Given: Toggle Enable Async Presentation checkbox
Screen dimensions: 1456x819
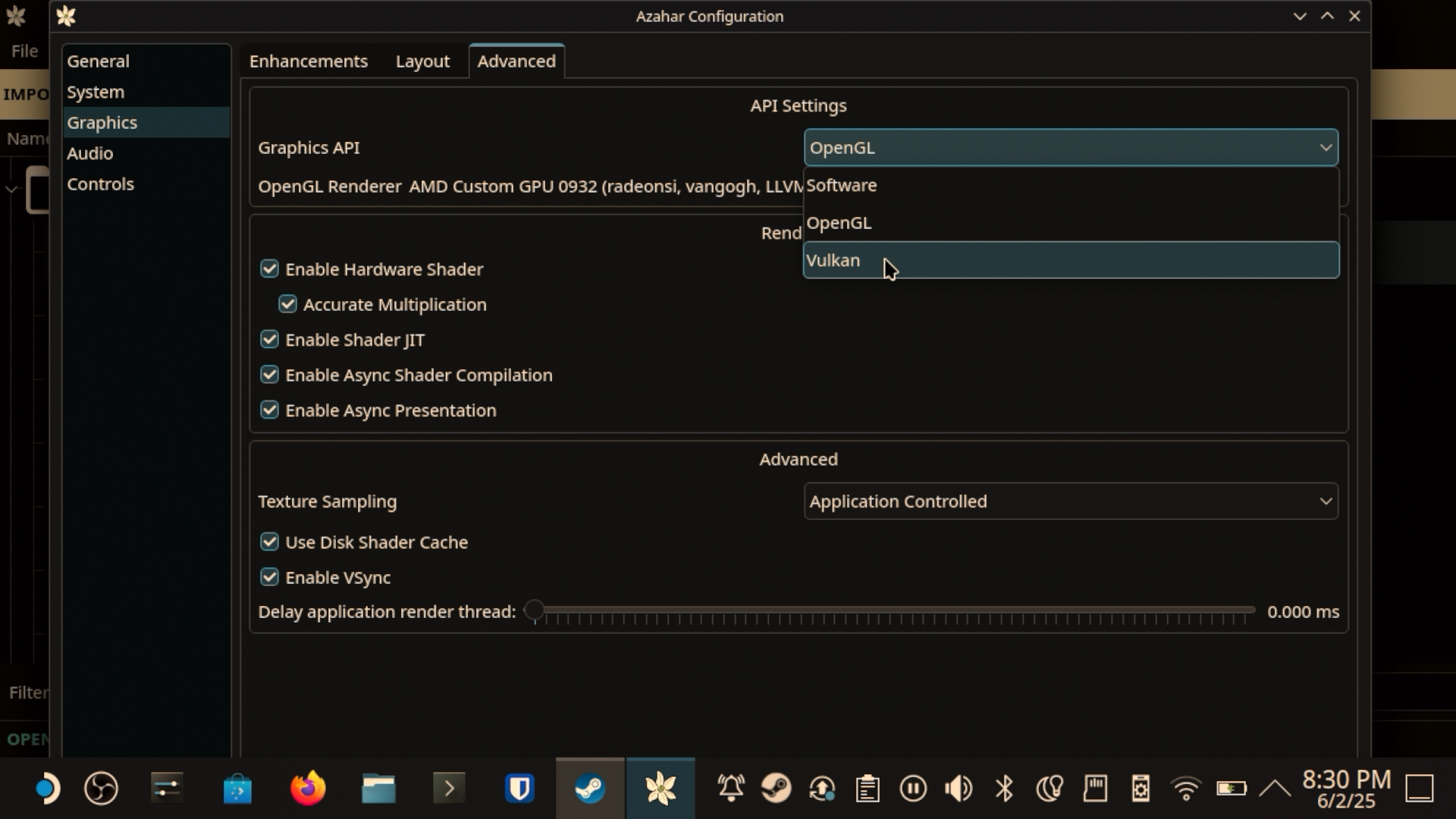Looking at the screenshot, I should point(269,410).
